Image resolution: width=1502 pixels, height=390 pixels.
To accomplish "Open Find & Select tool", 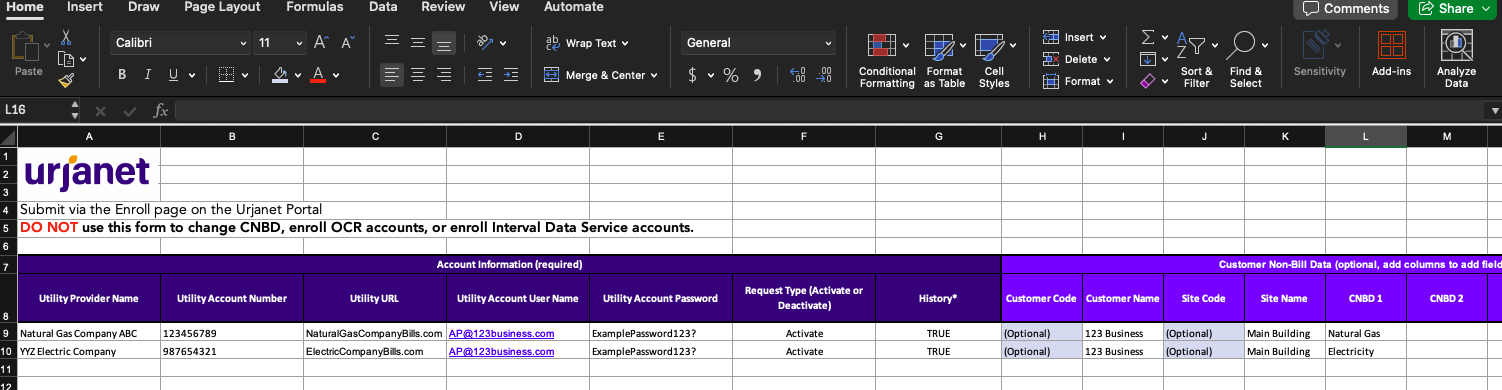I will point(1245,60).
